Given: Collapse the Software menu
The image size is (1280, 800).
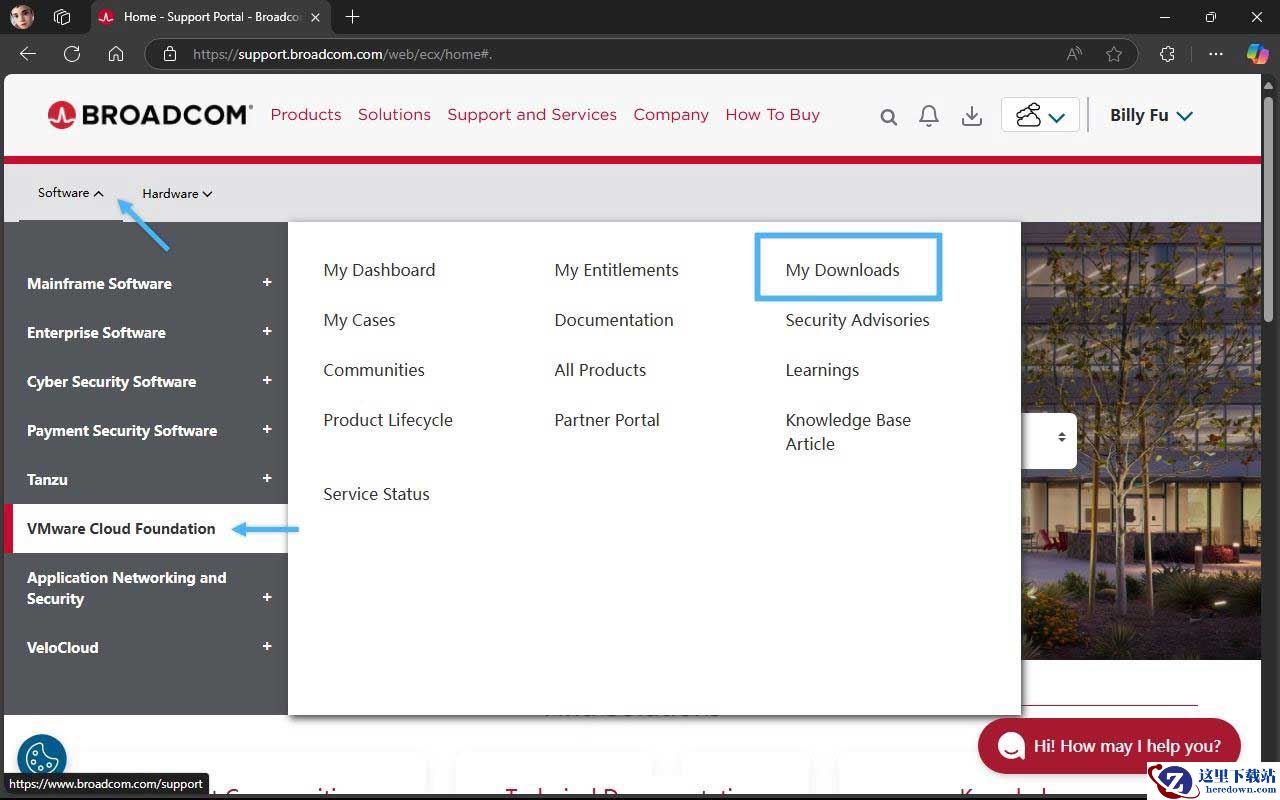Looking at the screenshot, I should point(70,193).
